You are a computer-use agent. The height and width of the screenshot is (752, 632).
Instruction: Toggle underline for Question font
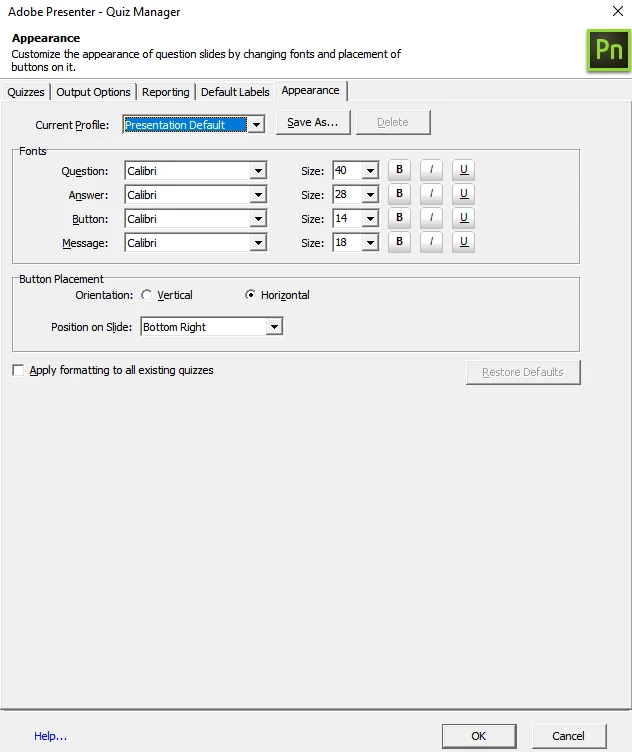point(463,170)
